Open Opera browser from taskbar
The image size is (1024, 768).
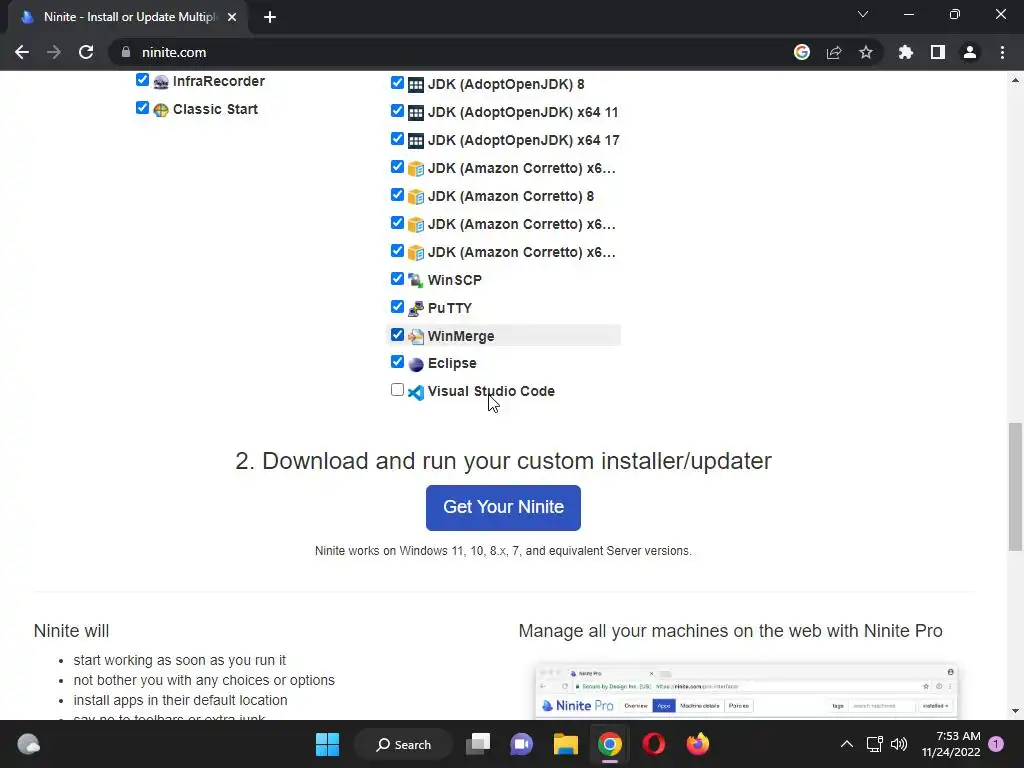click(654, 744)
